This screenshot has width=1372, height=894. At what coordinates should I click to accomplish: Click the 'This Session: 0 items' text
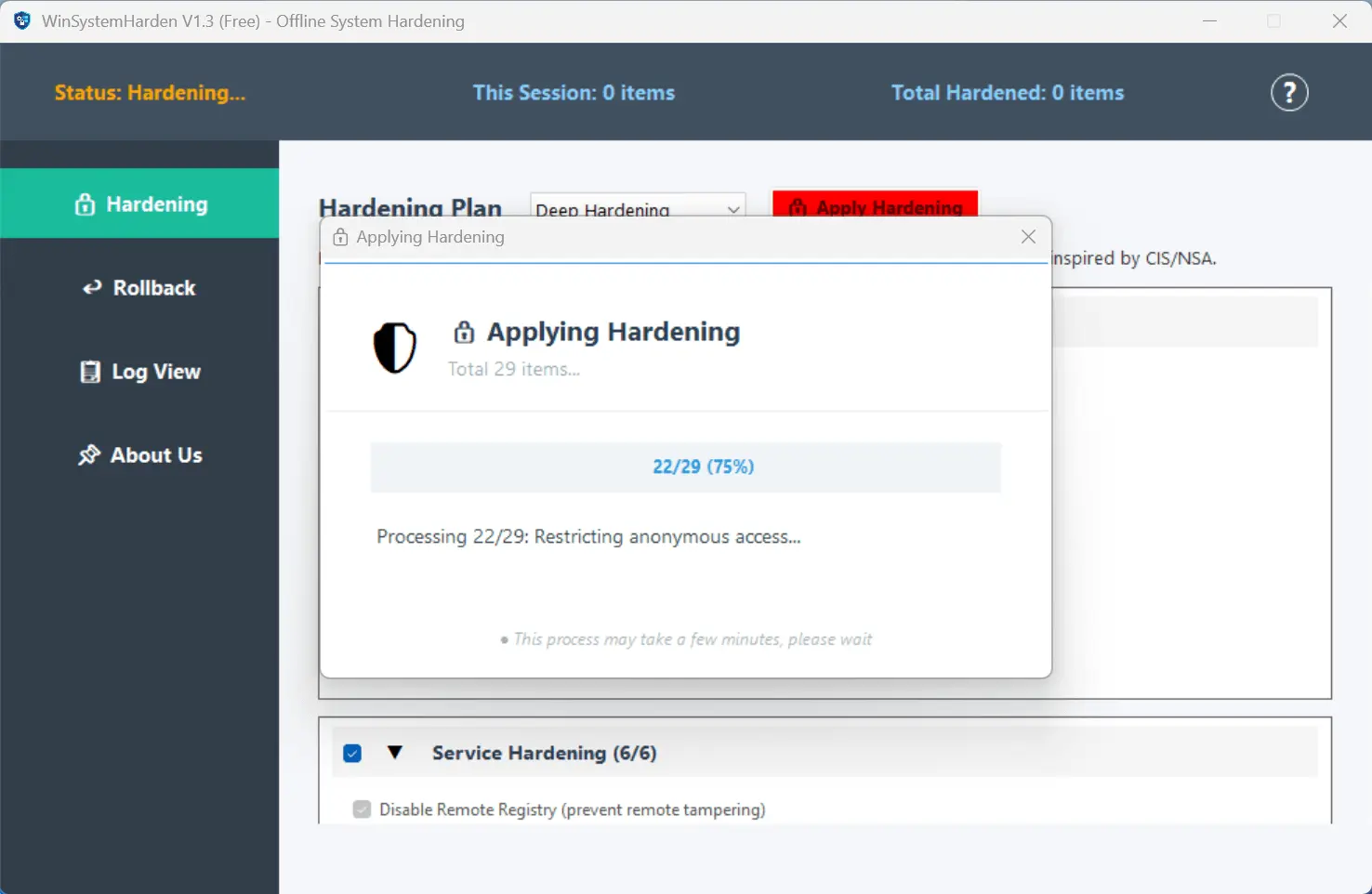pos(574,93)
